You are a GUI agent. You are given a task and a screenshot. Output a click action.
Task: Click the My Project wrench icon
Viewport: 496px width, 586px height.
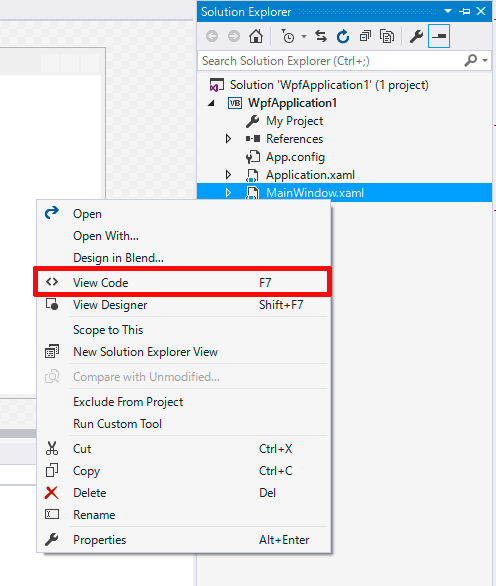253,121
